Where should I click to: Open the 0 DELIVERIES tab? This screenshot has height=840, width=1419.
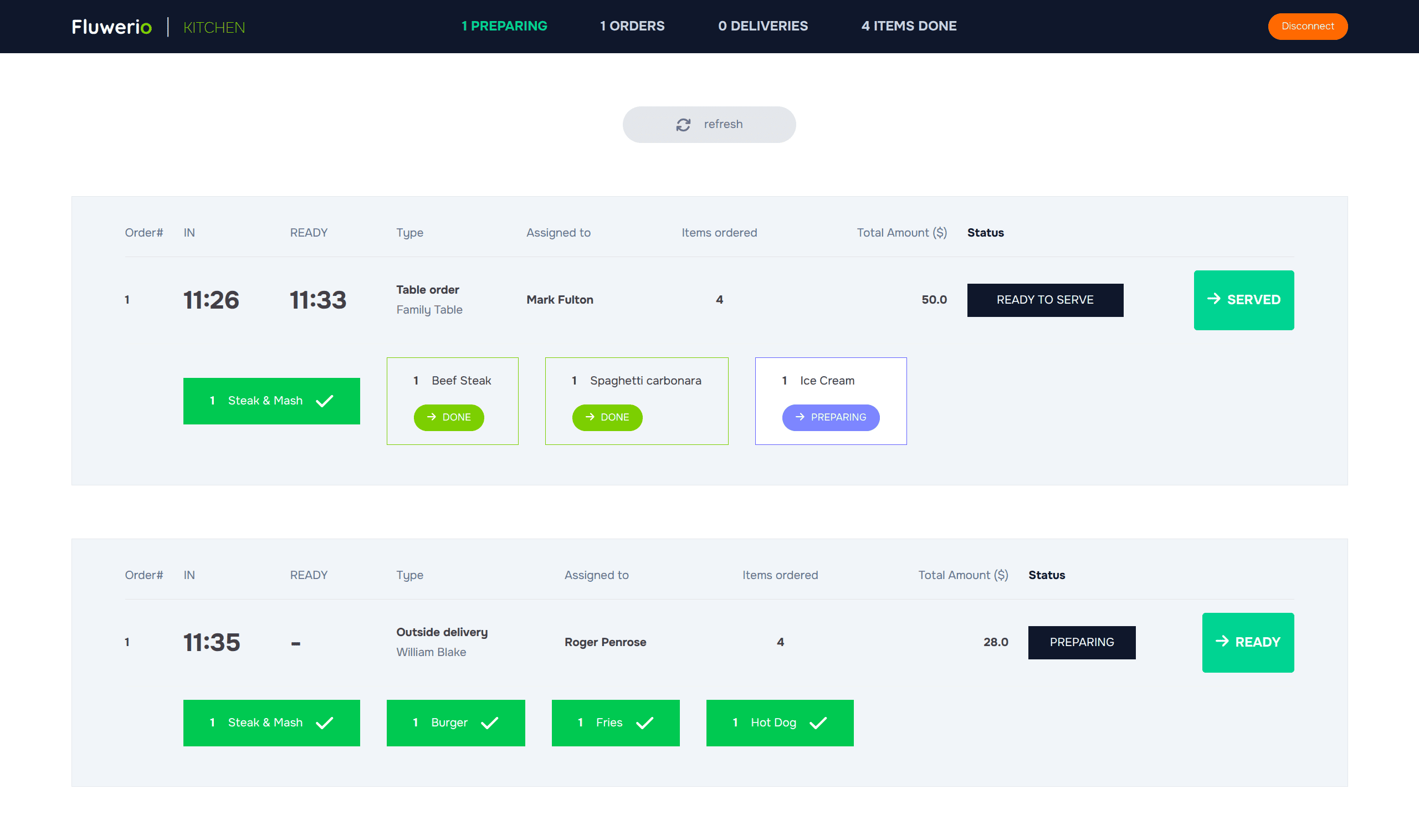pyautogui.click(x=762, y=26)
